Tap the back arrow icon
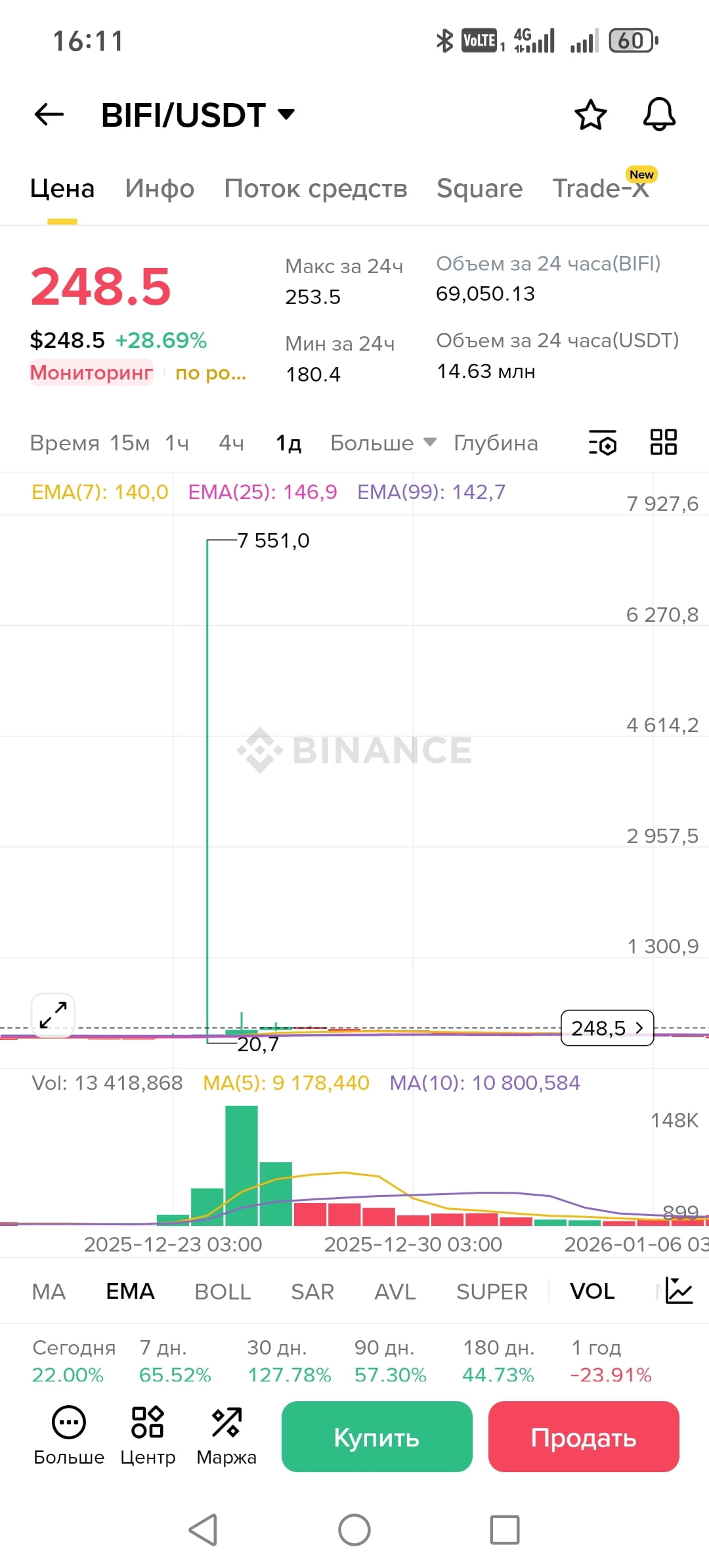709x1568 pixels. tap(49, 115)
